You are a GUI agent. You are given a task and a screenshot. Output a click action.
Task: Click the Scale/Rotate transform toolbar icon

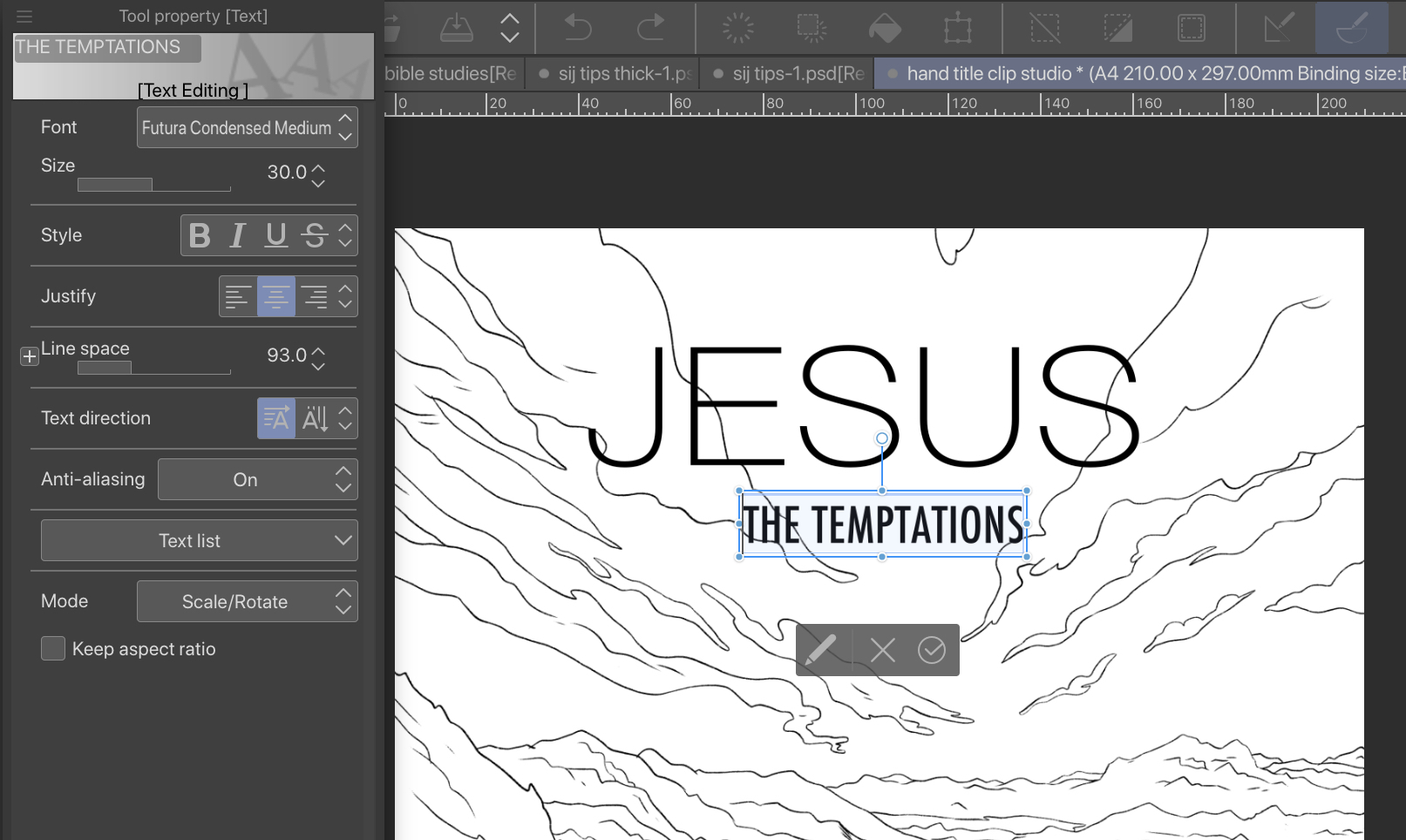(x=957, y=29)
